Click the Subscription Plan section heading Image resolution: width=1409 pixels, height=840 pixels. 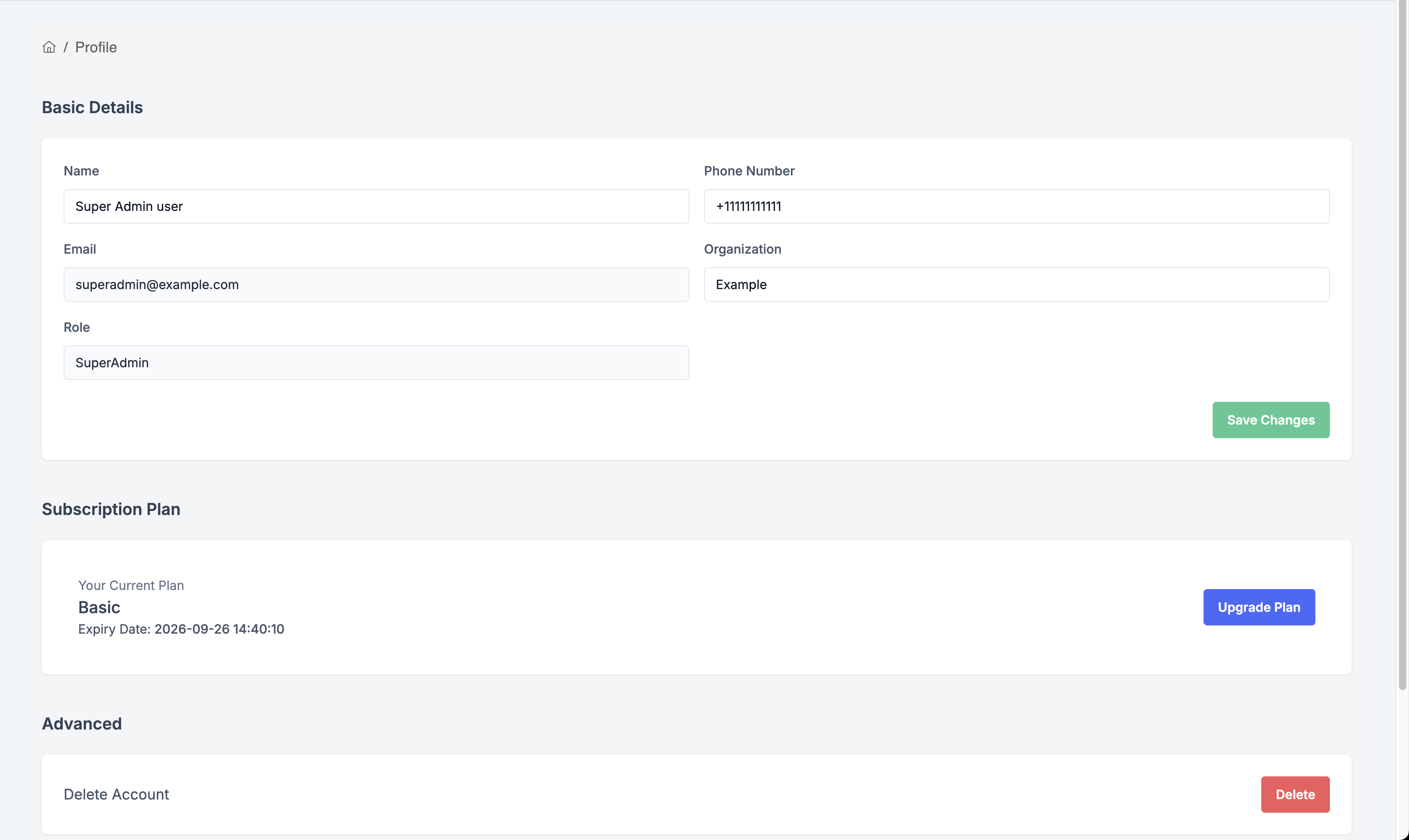click(x=110, y=509)
